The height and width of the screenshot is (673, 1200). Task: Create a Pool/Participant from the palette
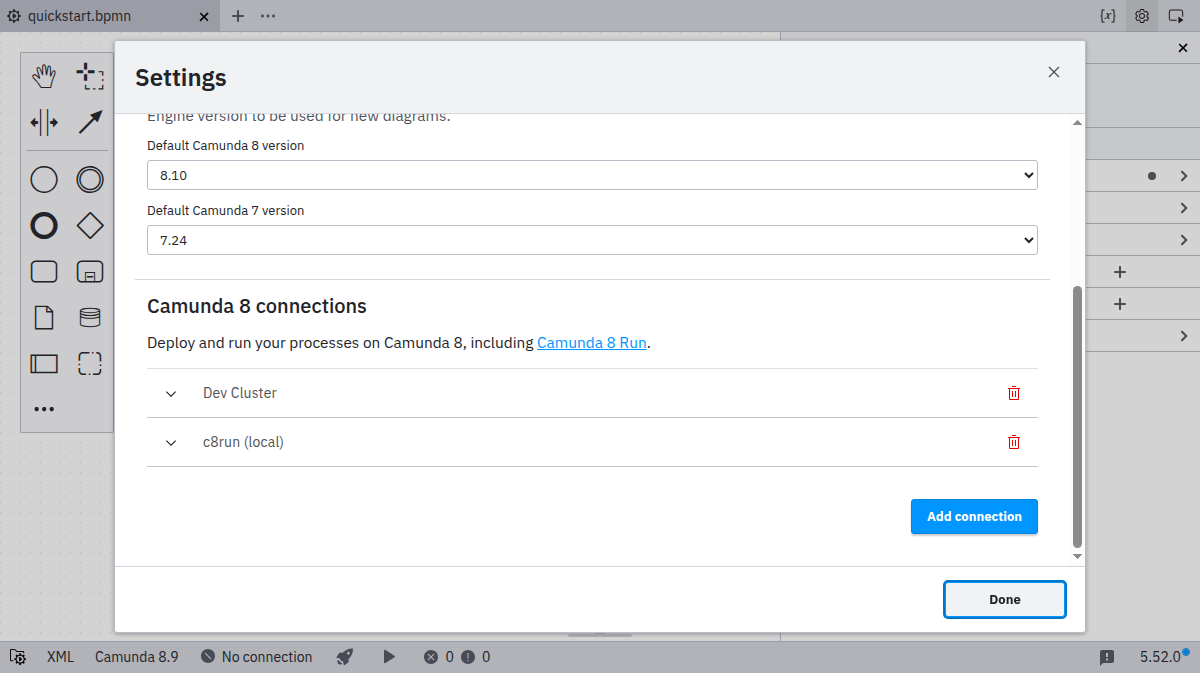44,363
